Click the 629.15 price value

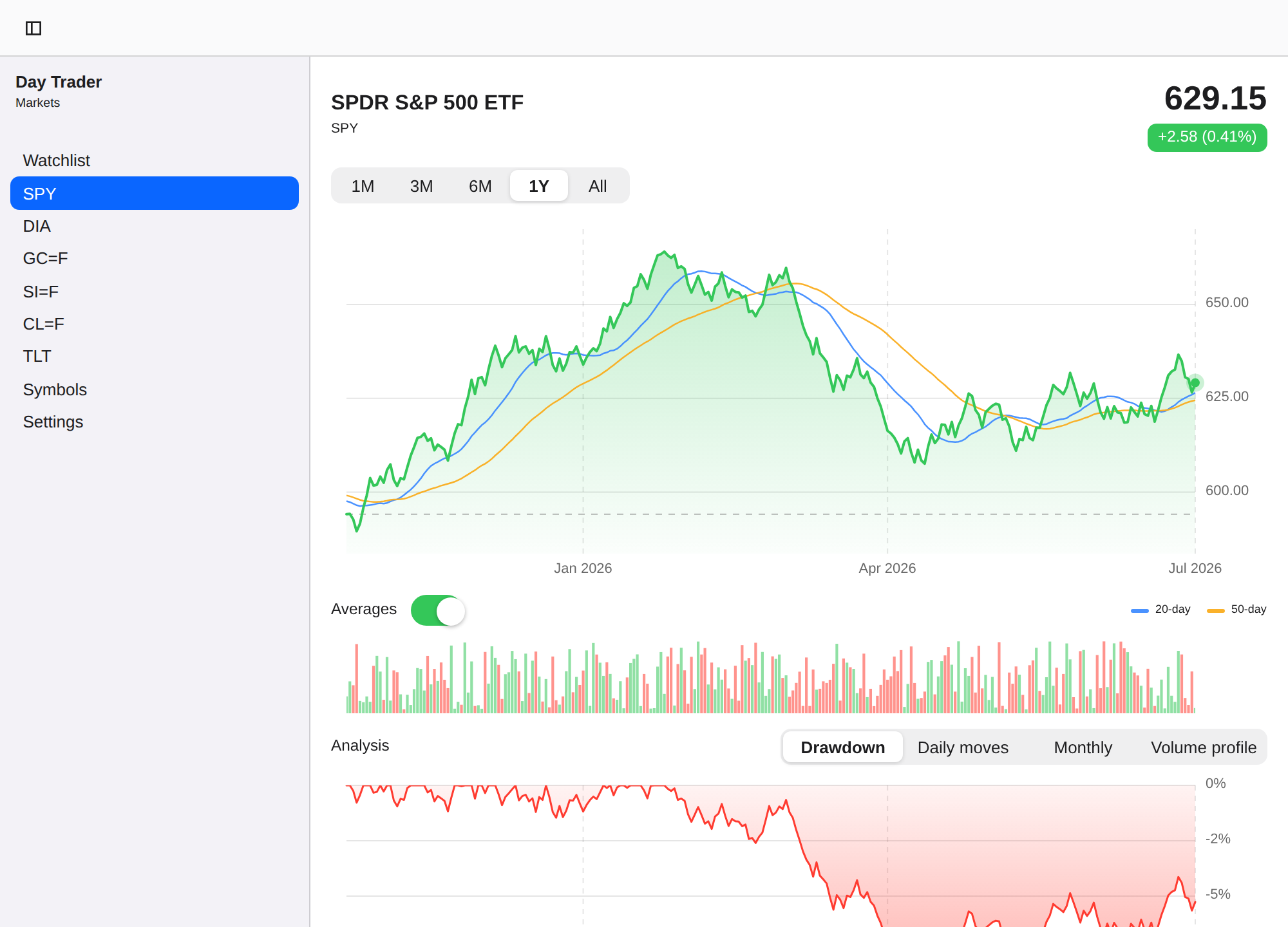[x=1215, y=98]
